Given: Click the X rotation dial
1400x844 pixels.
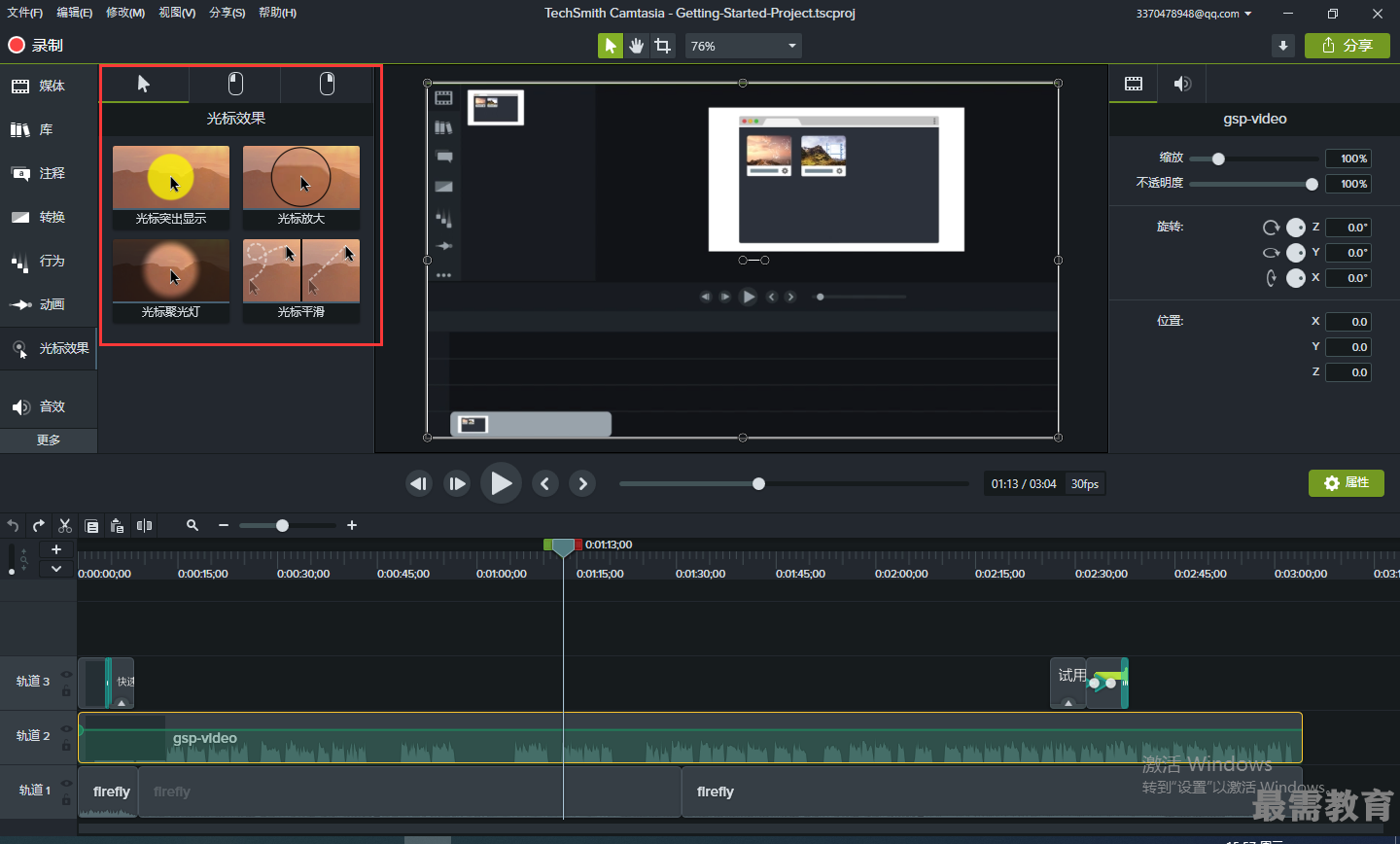Looking at the screenshot, I should coord(1296,278).
